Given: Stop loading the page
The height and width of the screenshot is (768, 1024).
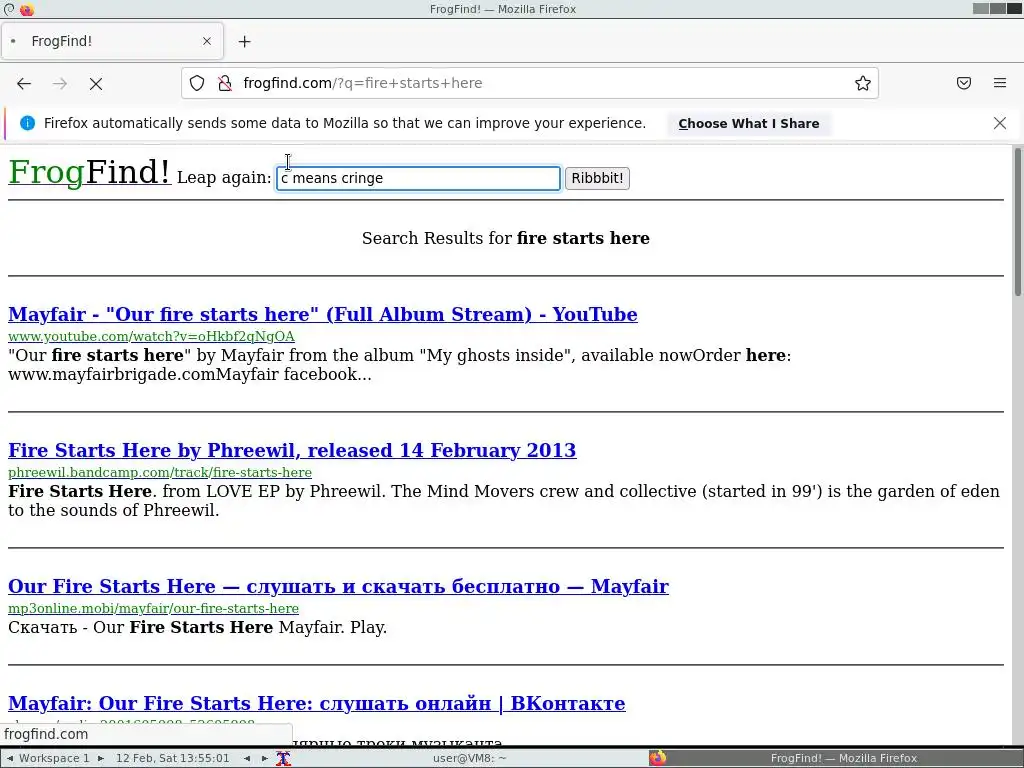Looking at the screenshot, I should tap(96, 84).
